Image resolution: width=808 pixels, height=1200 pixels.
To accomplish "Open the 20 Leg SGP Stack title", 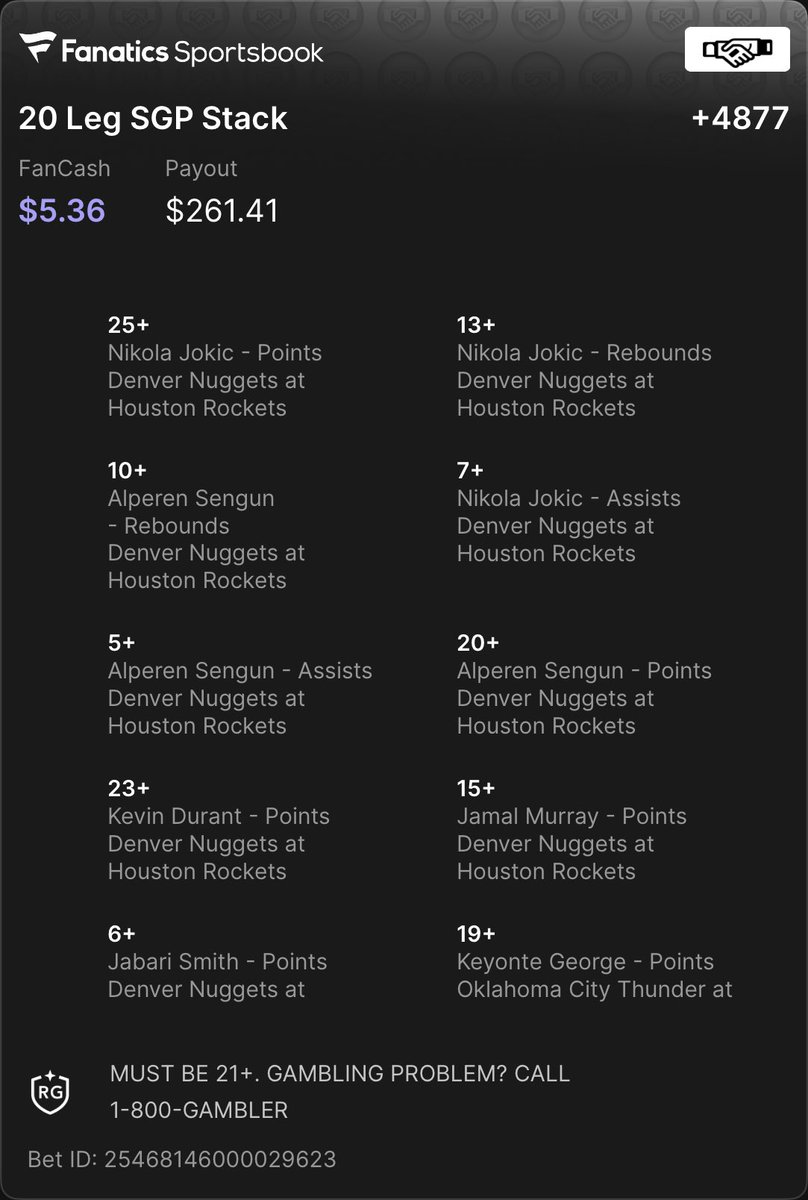I will coord(153,118).
